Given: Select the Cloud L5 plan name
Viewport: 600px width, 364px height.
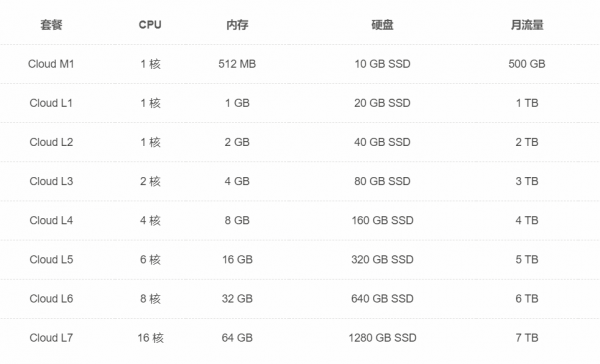Looking at the screenshot, I should 51,260.
